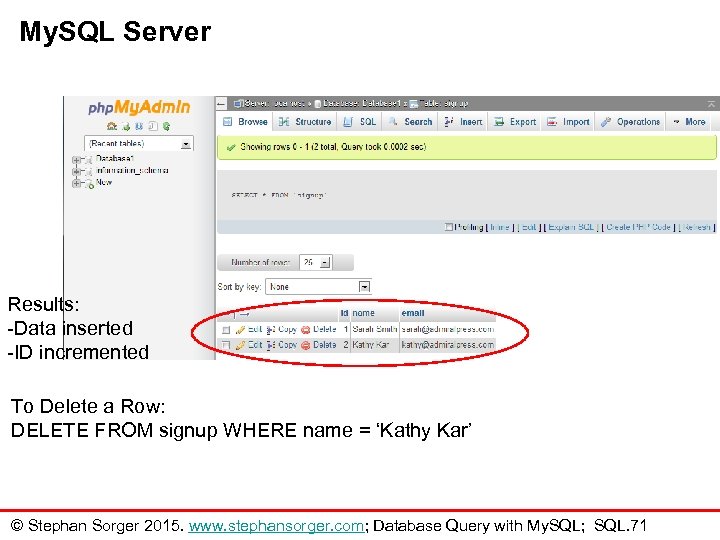This screenshot has width=720, height=540.
Task: Click the Import tab icon
Action: coord(552,122)
